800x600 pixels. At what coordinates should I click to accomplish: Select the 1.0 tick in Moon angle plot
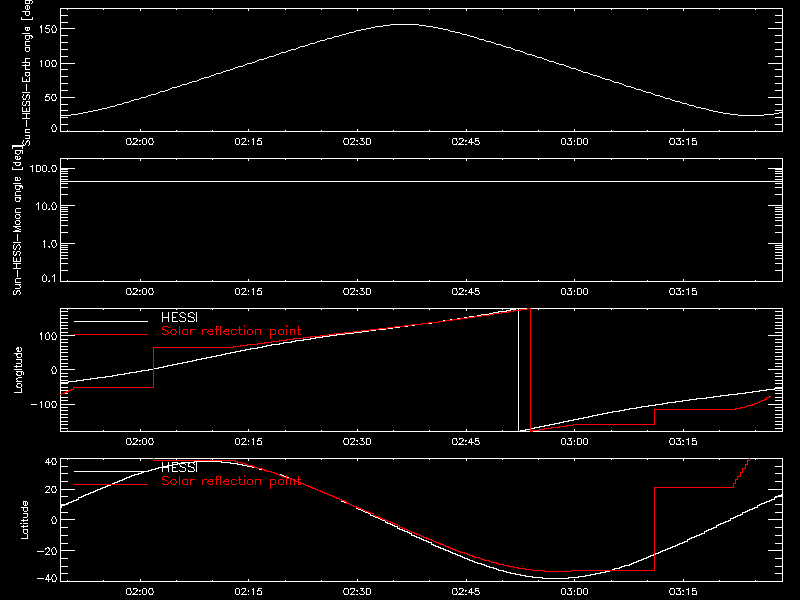pos(49,244)
